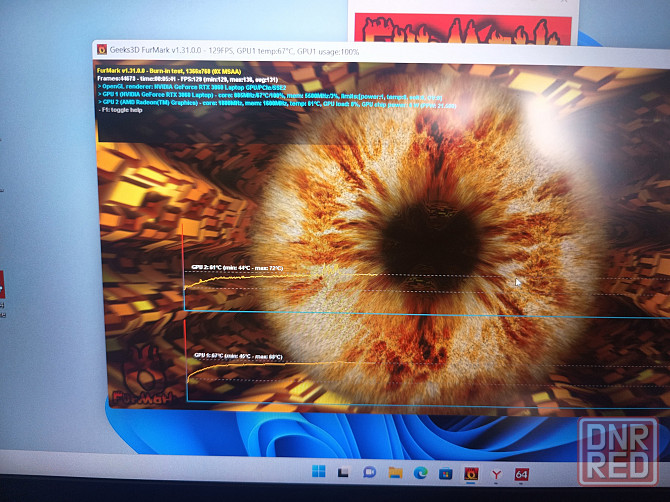The width and height of the screenshot is (670, 502).
Task: Launch Microsoft Edge from the taskbar
Action: coord(420,473)
